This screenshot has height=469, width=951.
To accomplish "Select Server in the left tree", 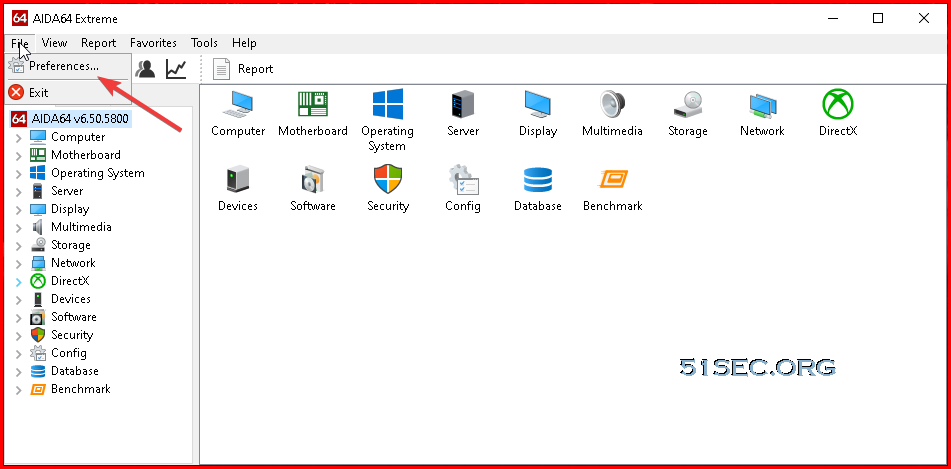I will tap(67, 191).
